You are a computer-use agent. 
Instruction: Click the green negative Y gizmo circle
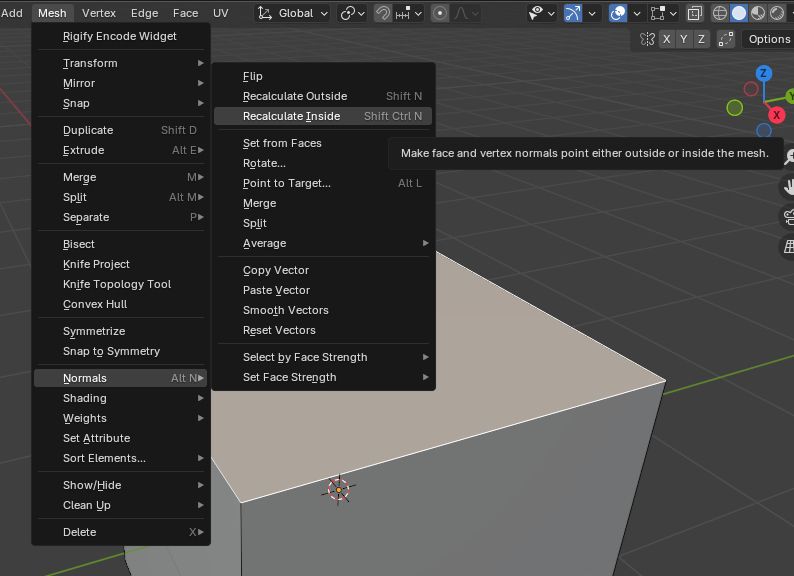[734, 107]
